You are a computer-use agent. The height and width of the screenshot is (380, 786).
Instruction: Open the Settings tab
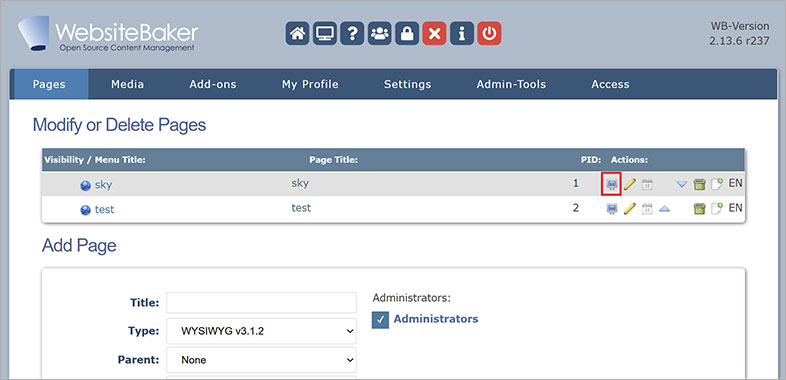coord(408,84)
